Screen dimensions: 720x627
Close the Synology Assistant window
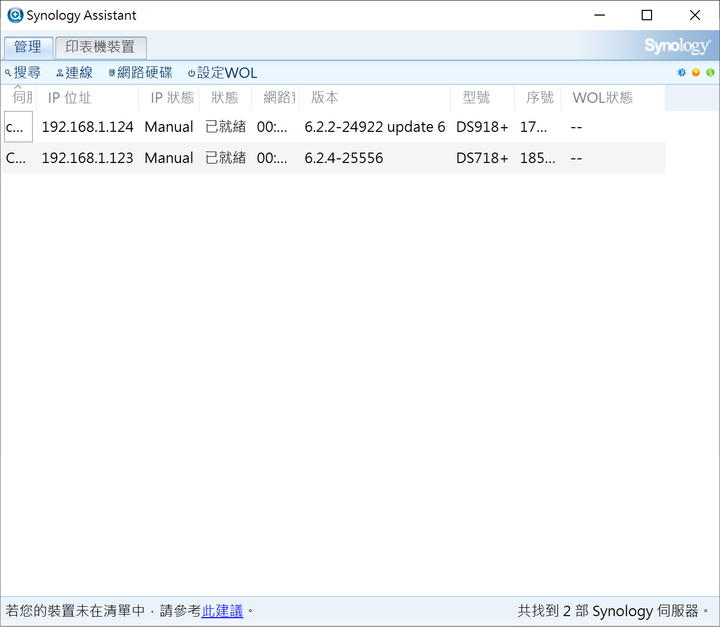click(x=695, y=15)
